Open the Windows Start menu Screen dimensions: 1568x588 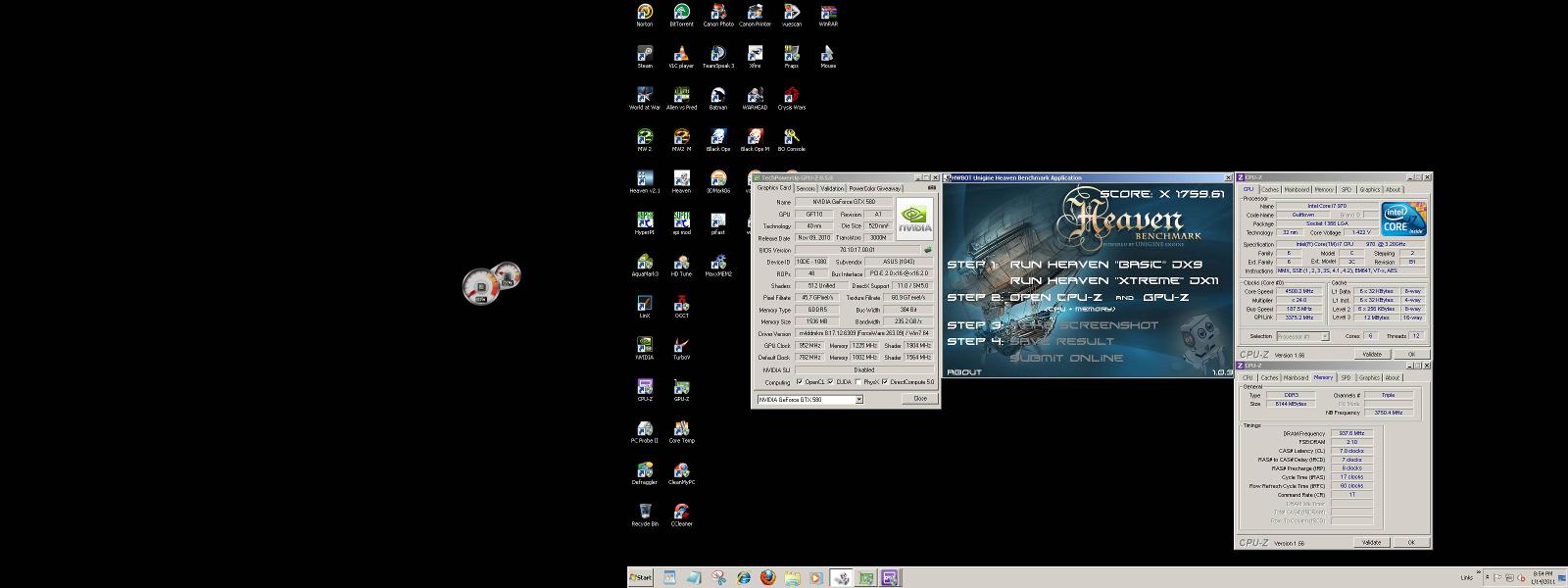[x=640, y=577]
